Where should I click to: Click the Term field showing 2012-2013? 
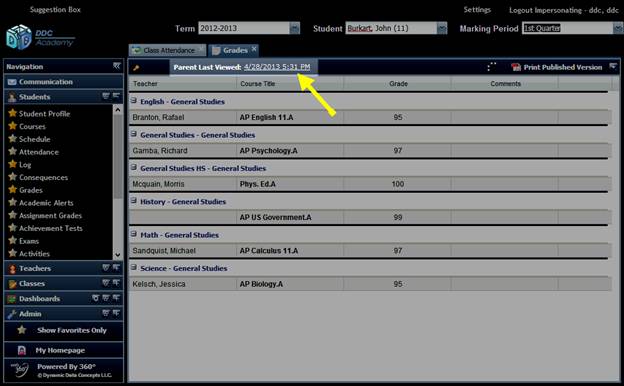pos(244,28)
